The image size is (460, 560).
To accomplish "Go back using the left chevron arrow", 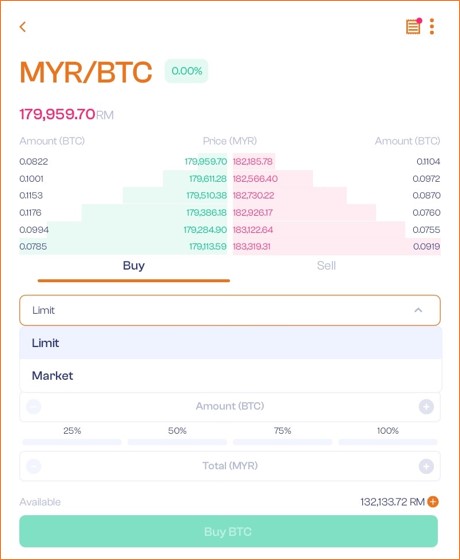I will [x=23, y=27].
